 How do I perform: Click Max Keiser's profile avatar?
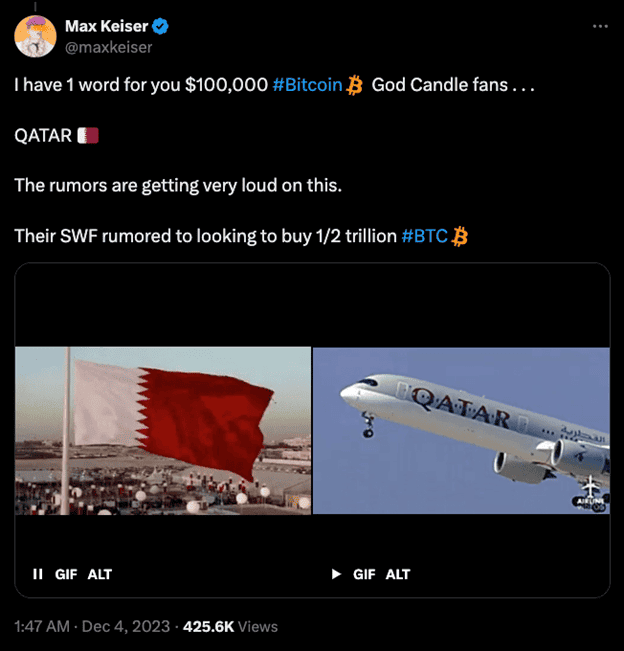35,36
